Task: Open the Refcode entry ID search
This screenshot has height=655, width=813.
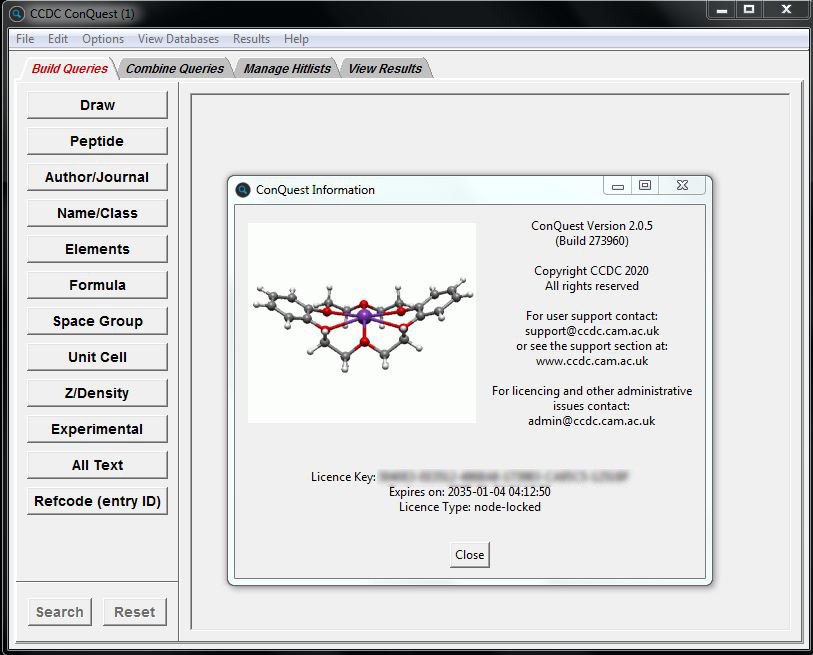Action: pos(97,501)
